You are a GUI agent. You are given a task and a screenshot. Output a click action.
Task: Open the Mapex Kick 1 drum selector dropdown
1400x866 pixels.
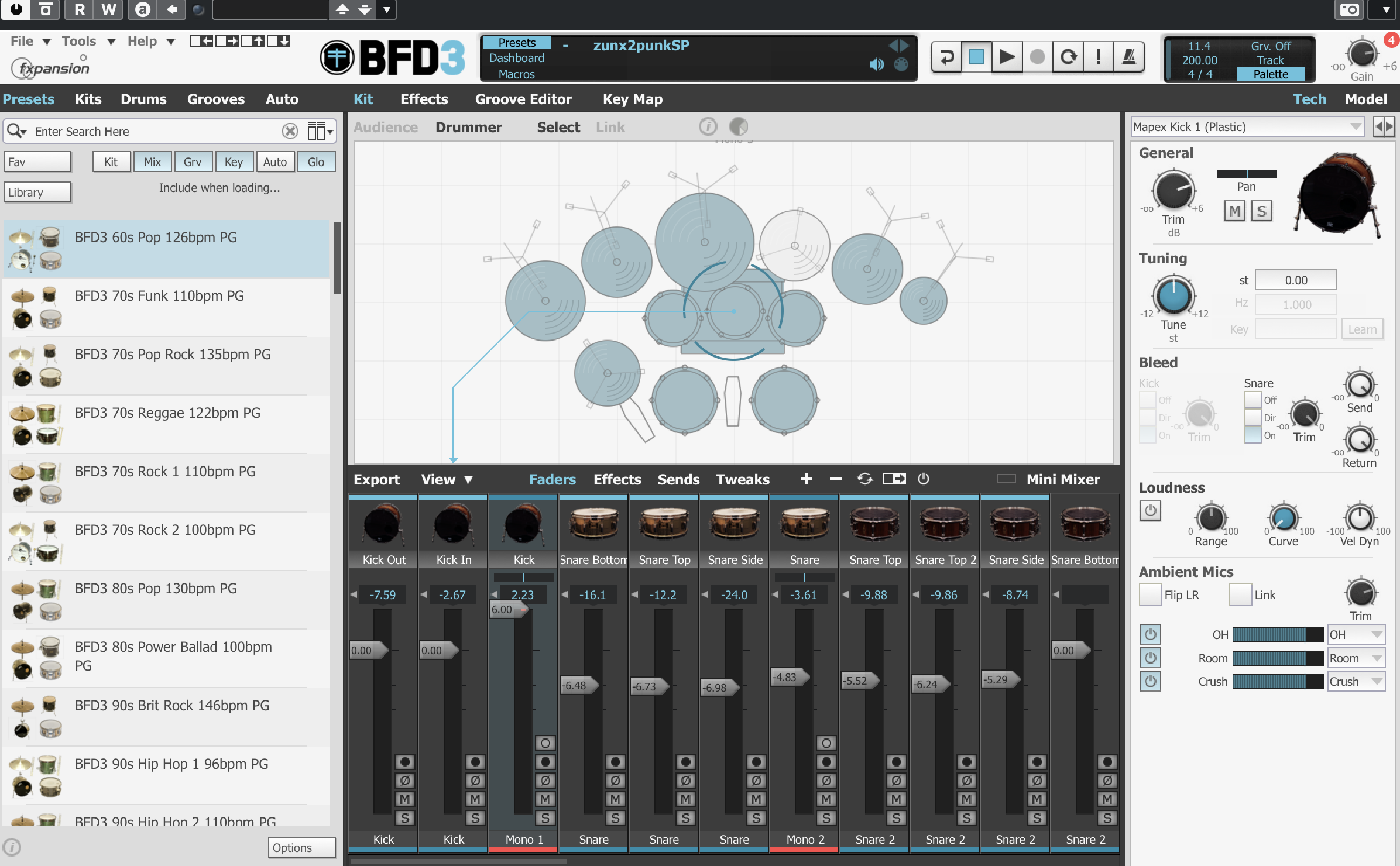1354,127
